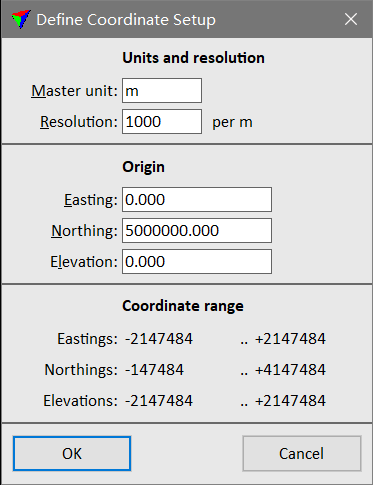Click into the Resolution value field

[x=162, y=121]
